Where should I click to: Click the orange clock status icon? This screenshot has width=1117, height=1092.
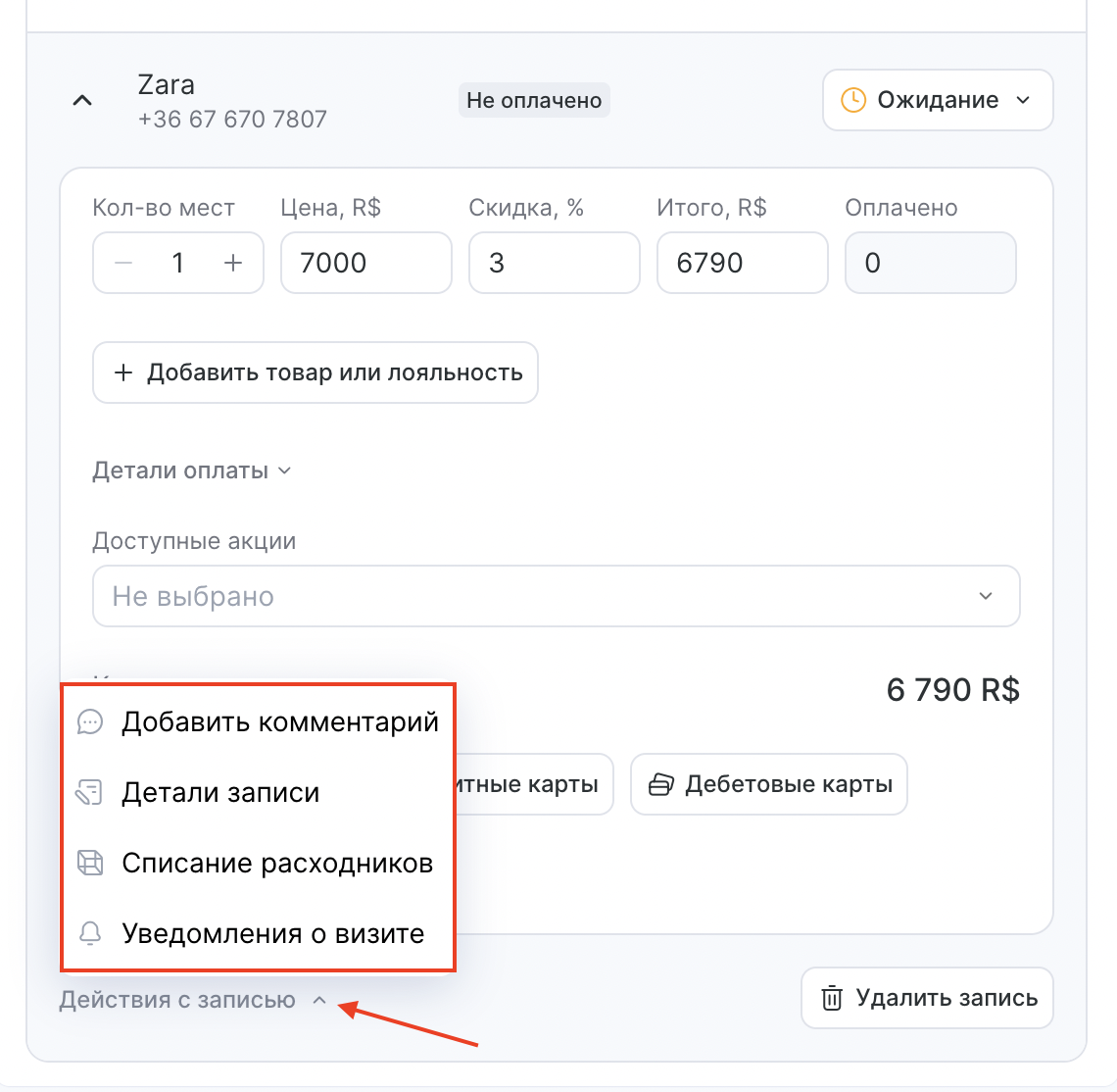853,100
